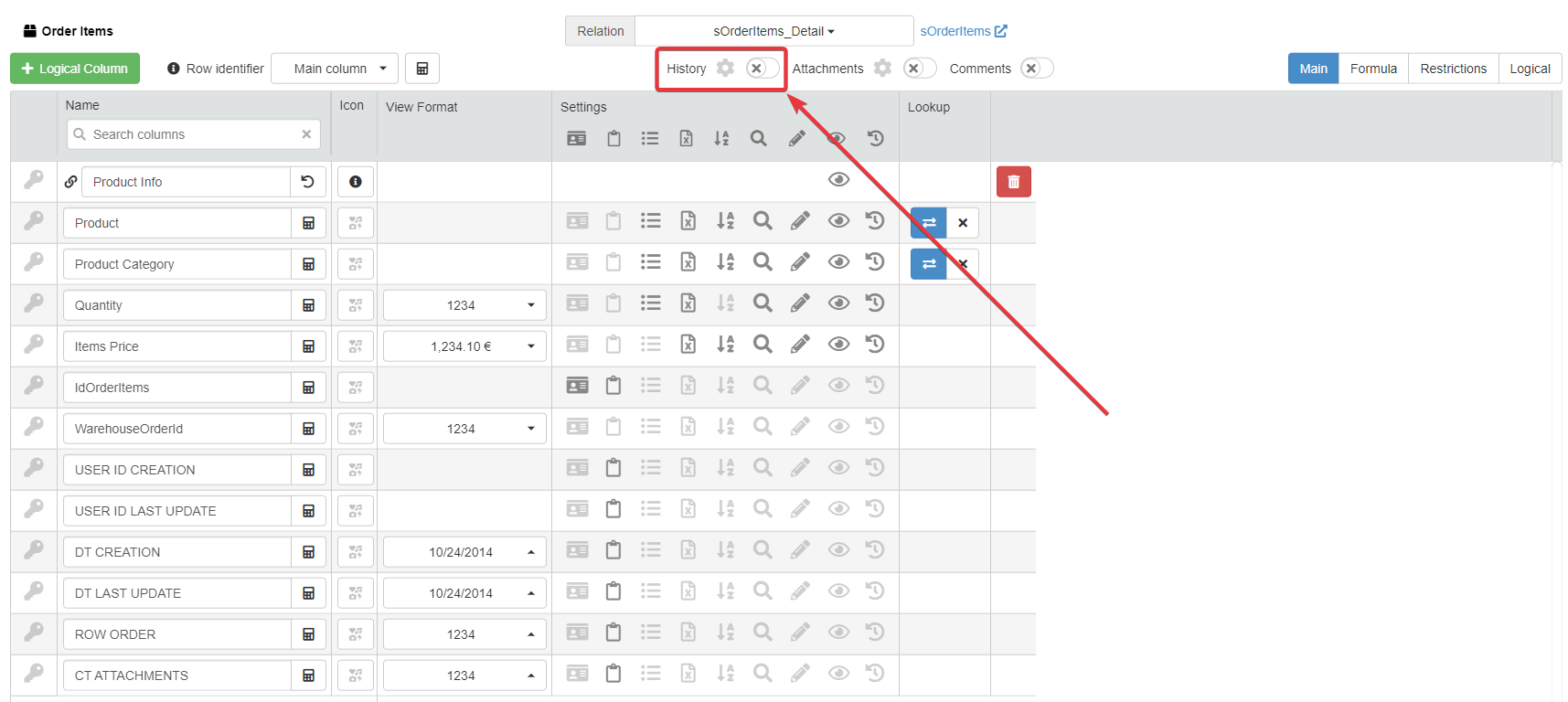Switch to the Restrictions tab

(x=1453, y=69)
